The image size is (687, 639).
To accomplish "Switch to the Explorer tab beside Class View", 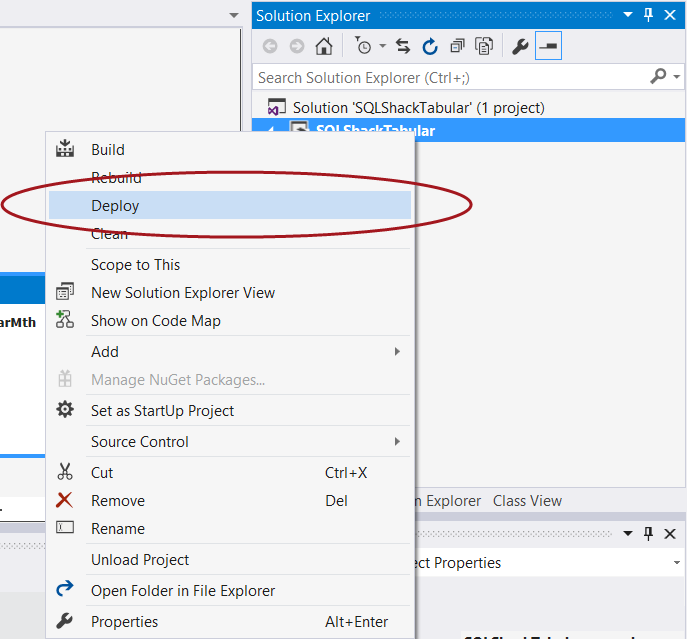I will [x=448, y=501].
